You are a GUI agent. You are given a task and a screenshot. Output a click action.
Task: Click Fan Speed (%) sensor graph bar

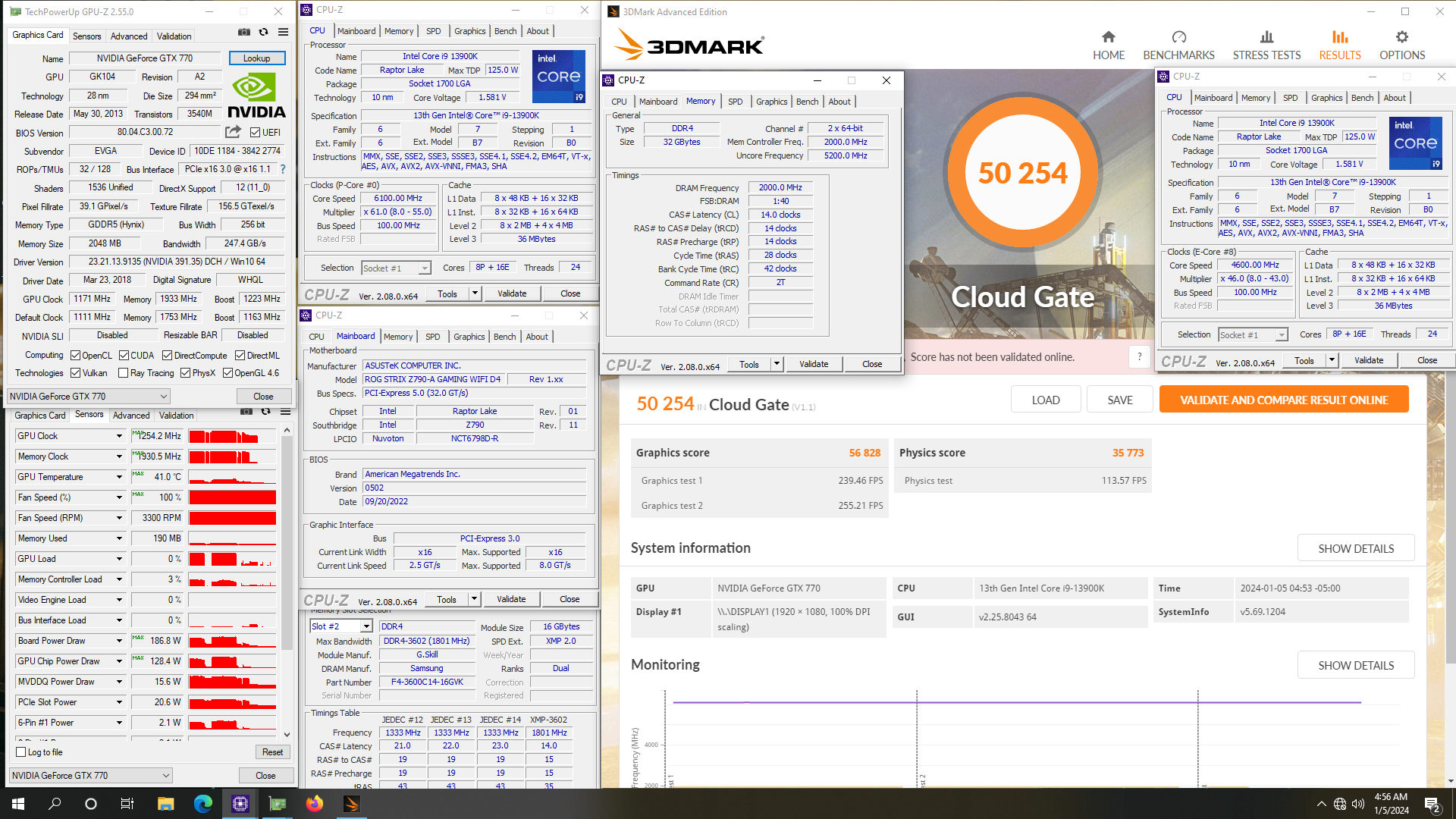(x=232, y=497)
